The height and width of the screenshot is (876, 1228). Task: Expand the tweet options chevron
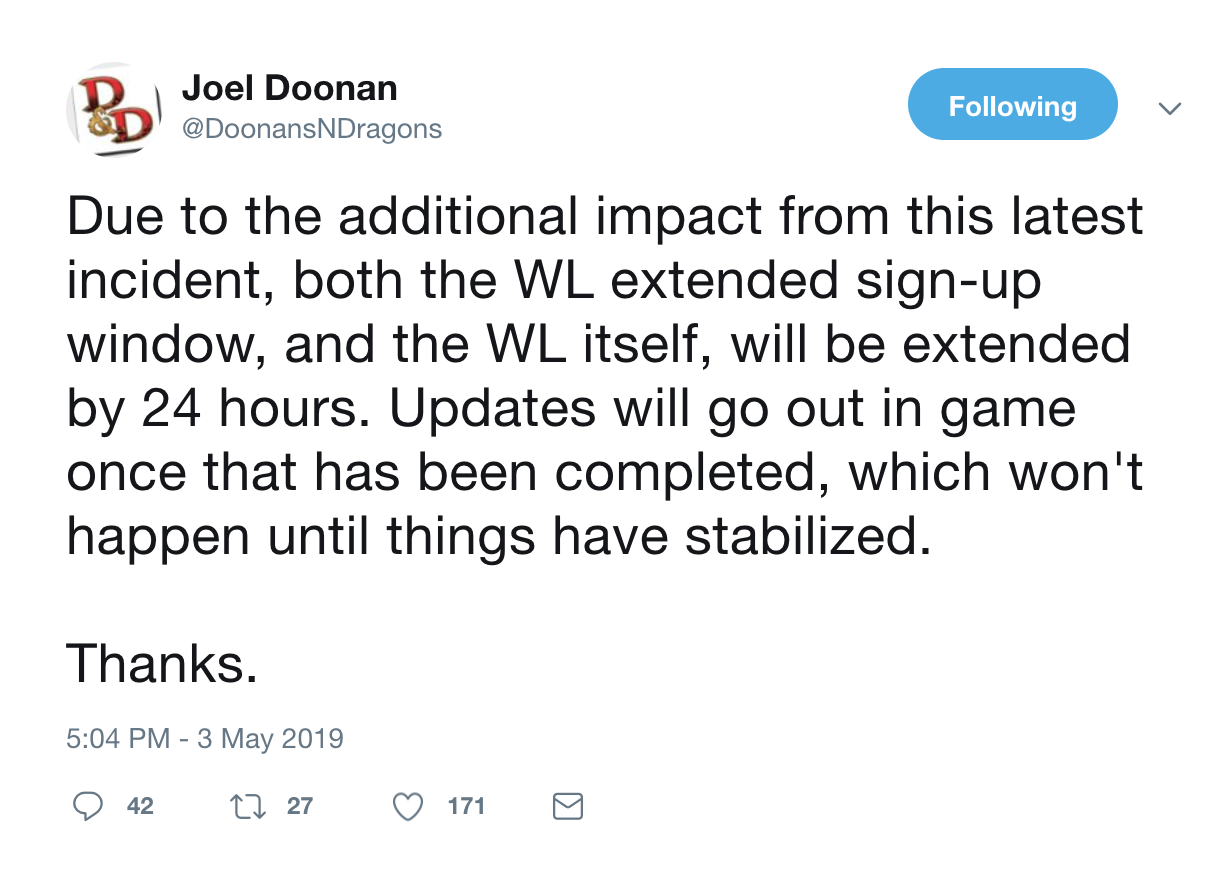tap(1170, 107)
